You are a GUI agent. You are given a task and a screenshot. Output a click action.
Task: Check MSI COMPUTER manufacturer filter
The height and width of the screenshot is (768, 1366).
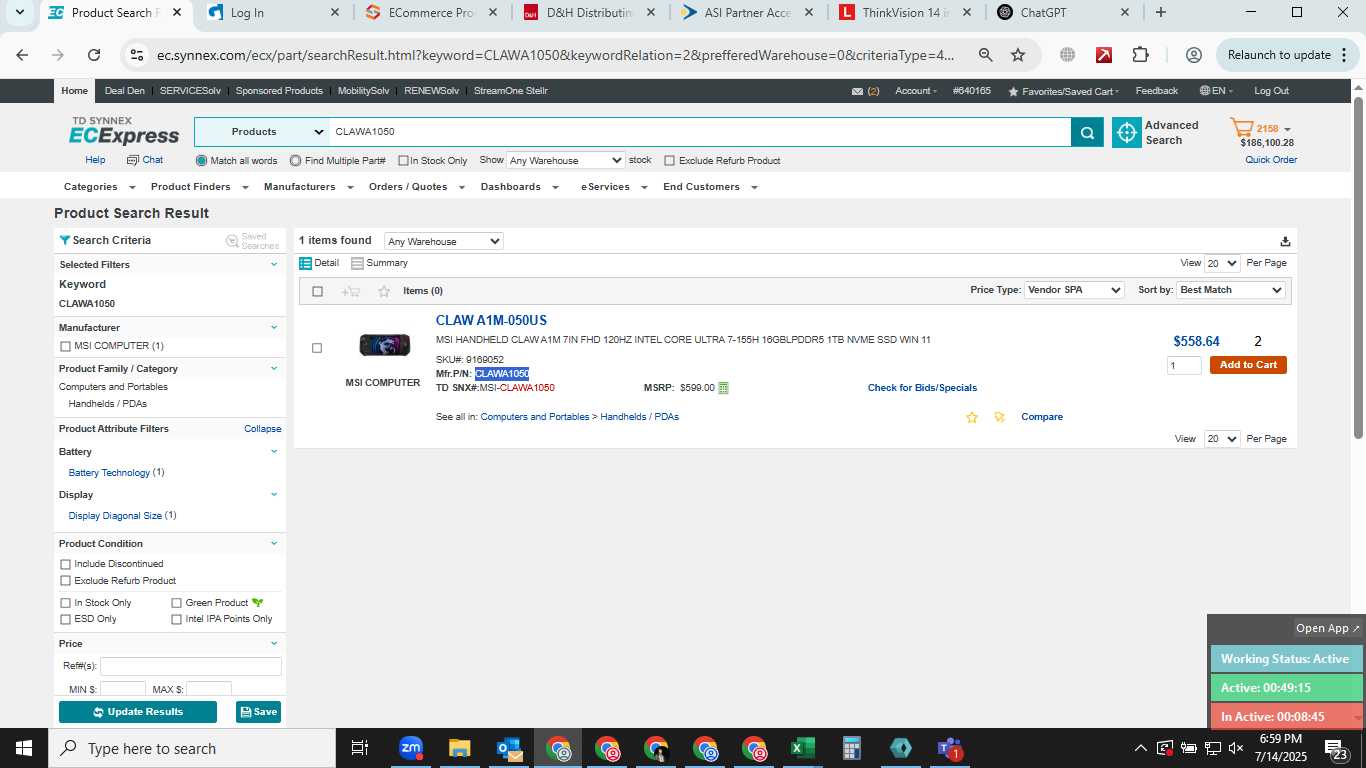pyautogui.click(x=66, y=346)
